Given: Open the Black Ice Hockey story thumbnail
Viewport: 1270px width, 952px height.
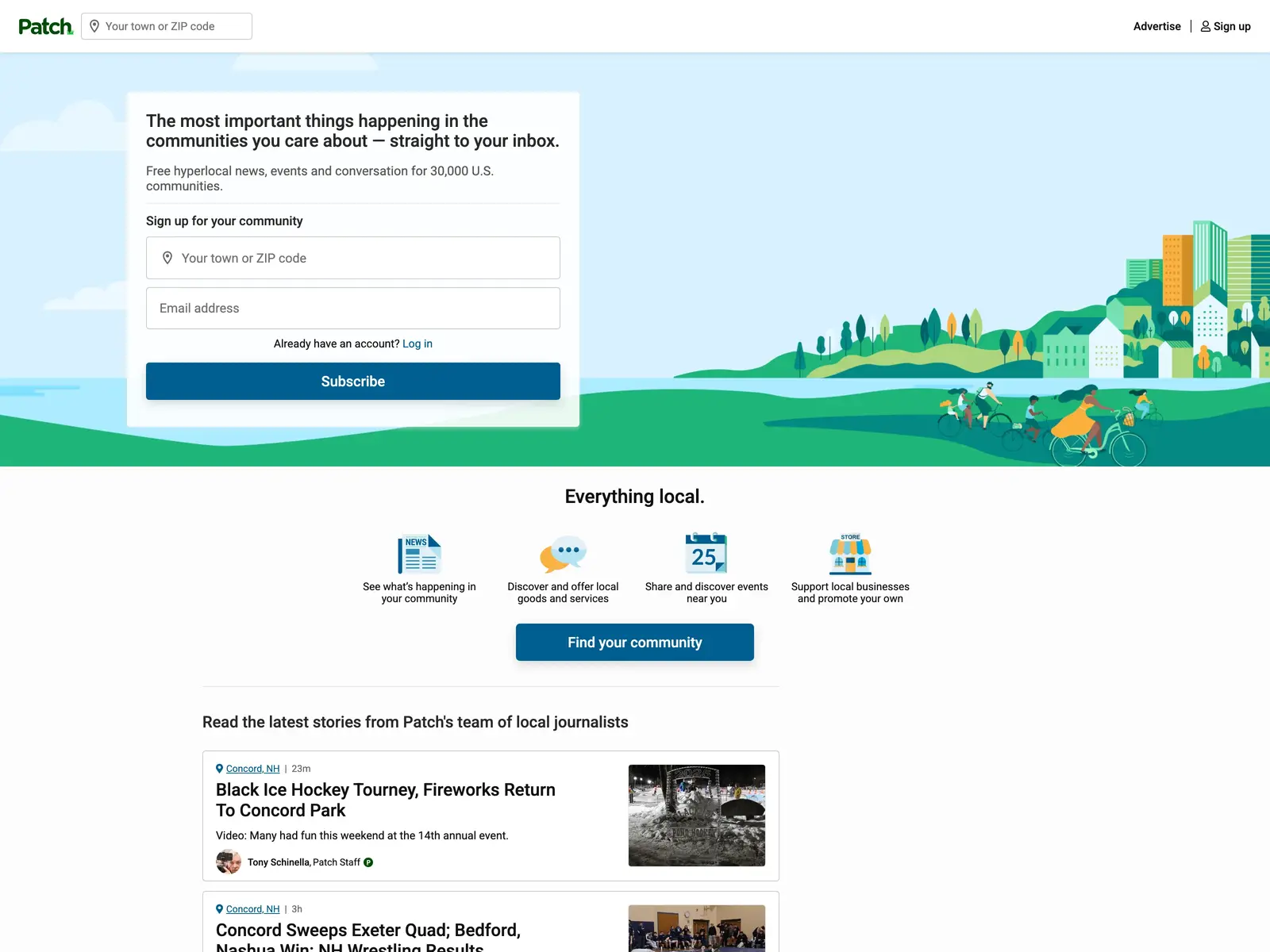Looking at the screenshot, I should (697, 816).
